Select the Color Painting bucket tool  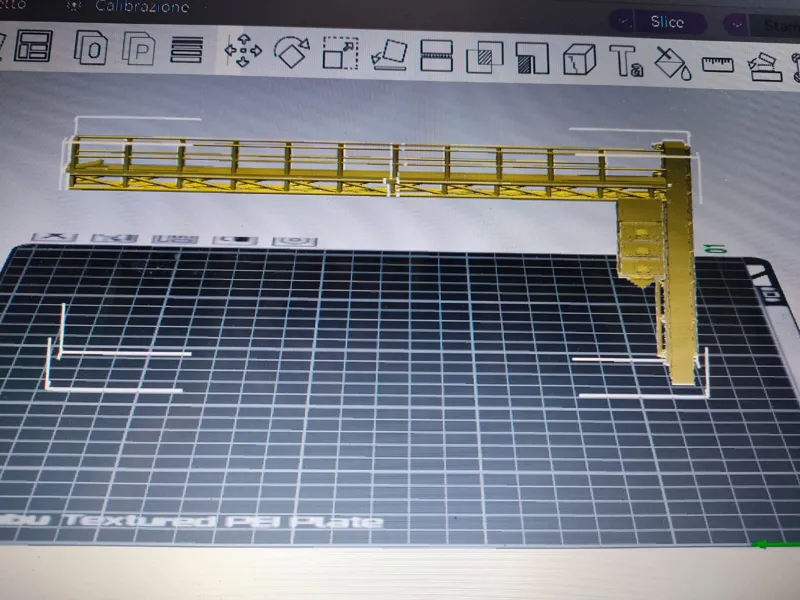(672, 63)
